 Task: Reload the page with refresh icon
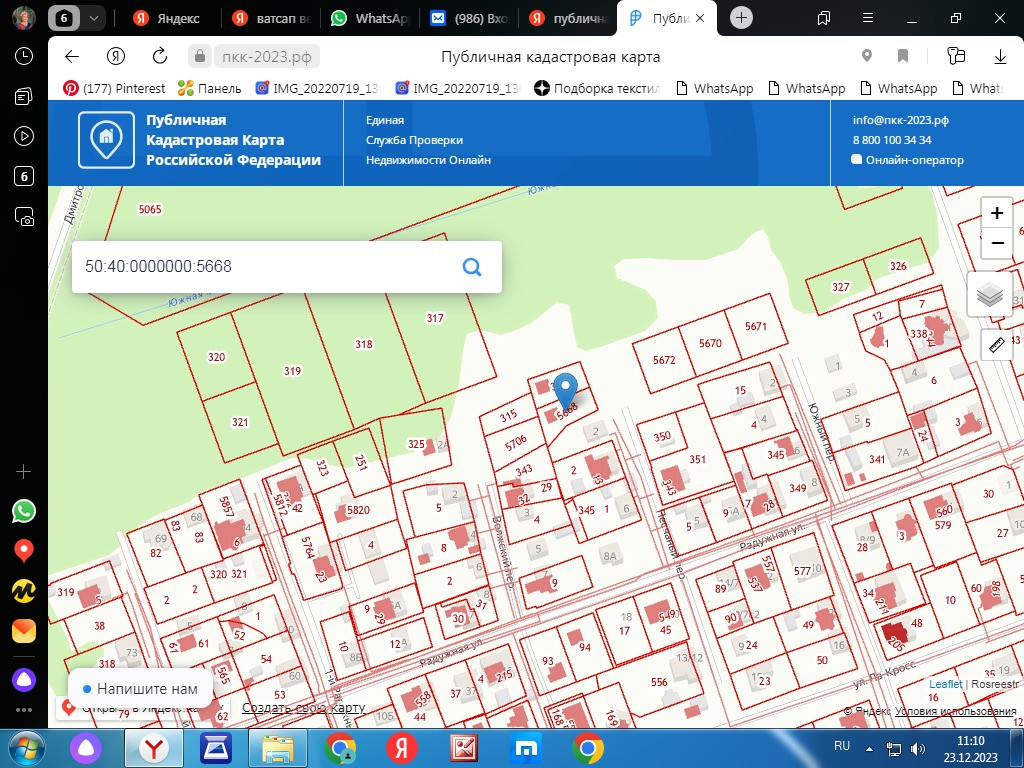click(160, 56)
